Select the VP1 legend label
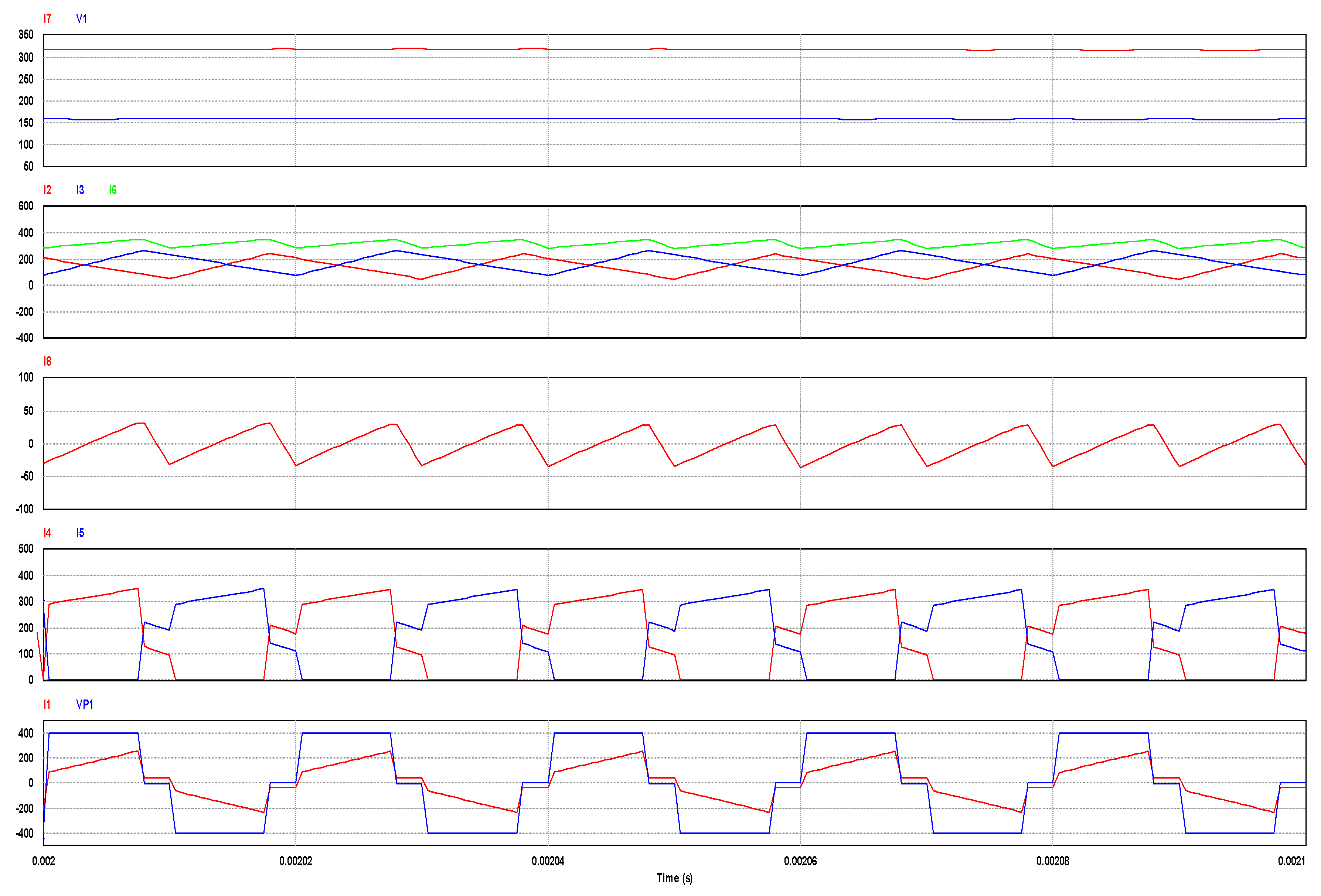Viewport: 1321px width, 896px height. pyautogui.click(x=84, y=705)
